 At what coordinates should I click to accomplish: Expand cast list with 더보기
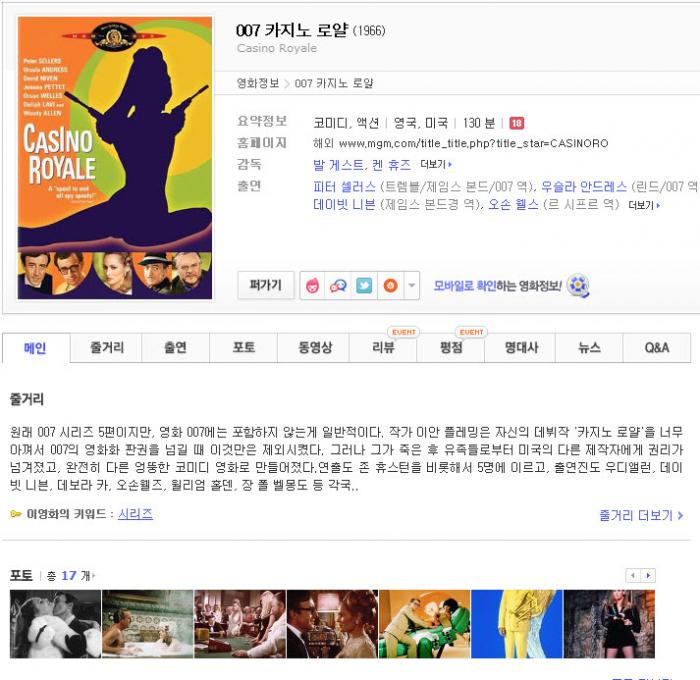(644, 206)
